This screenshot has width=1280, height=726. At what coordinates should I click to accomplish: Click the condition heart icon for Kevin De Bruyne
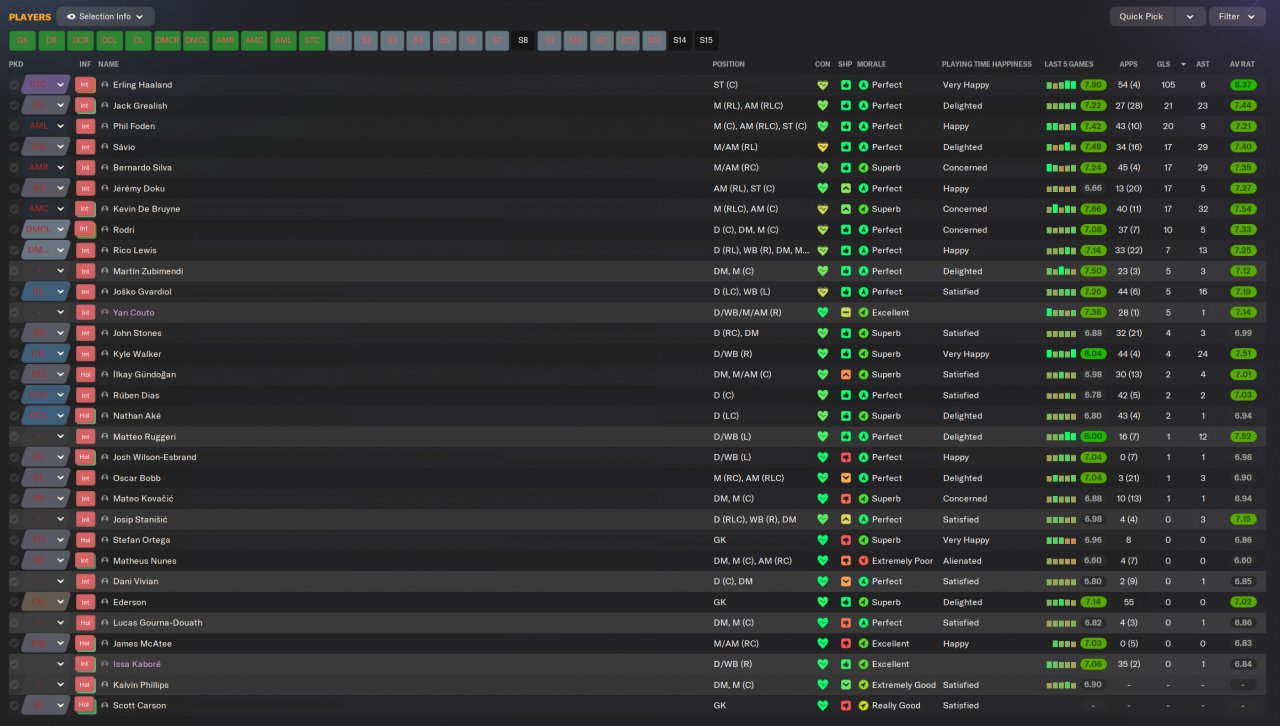pyautogui.click(x=823, y=209)
